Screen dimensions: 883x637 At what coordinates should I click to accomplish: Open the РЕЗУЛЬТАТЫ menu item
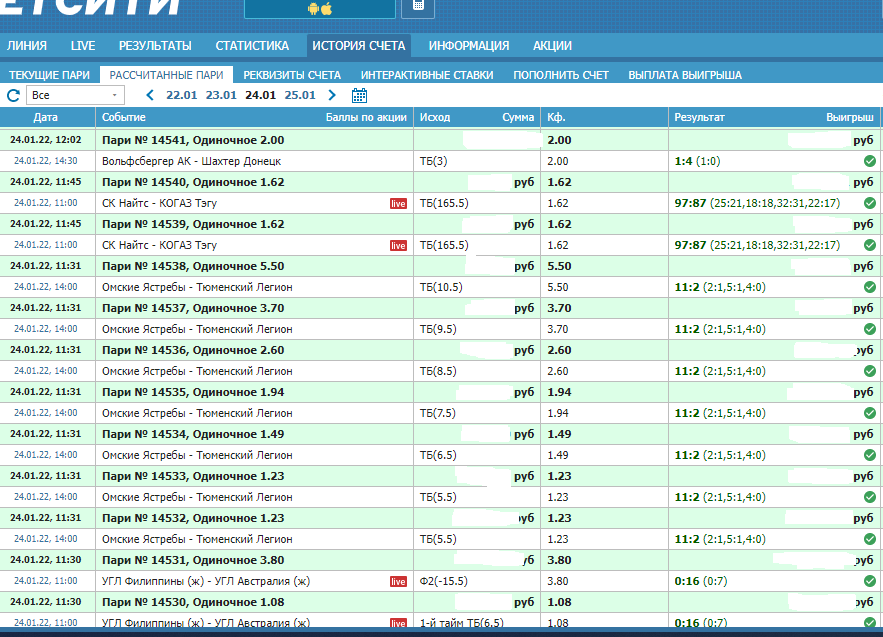coord(155,46)
